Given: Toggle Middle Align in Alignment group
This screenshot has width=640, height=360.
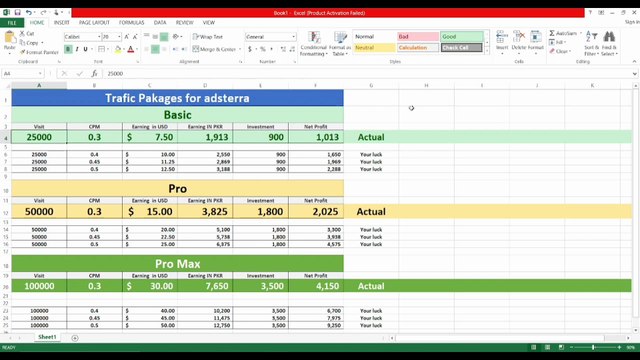Looking at the screenshot, I should (155, 37).
